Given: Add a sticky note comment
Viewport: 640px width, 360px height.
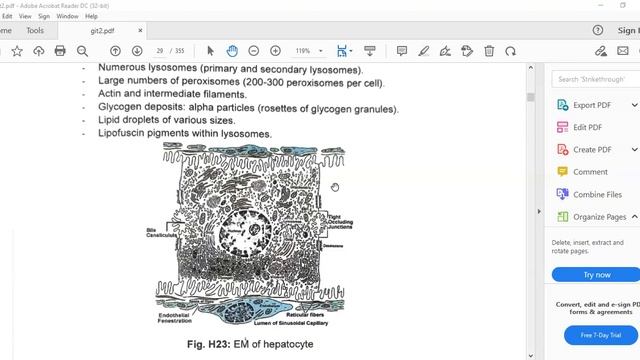Looking at the screenshot, I should pyautogui.click(x=402, y=51).
